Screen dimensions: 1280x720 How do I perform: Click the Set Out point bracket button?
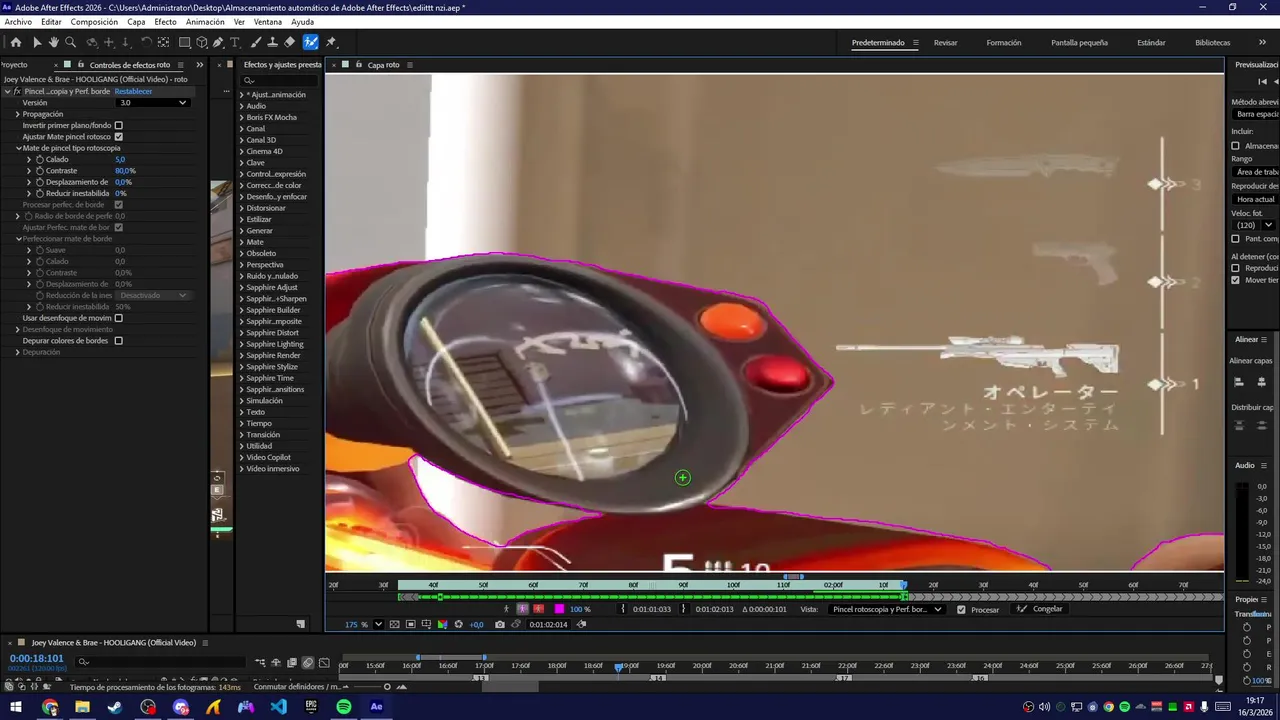pos(684,609)
